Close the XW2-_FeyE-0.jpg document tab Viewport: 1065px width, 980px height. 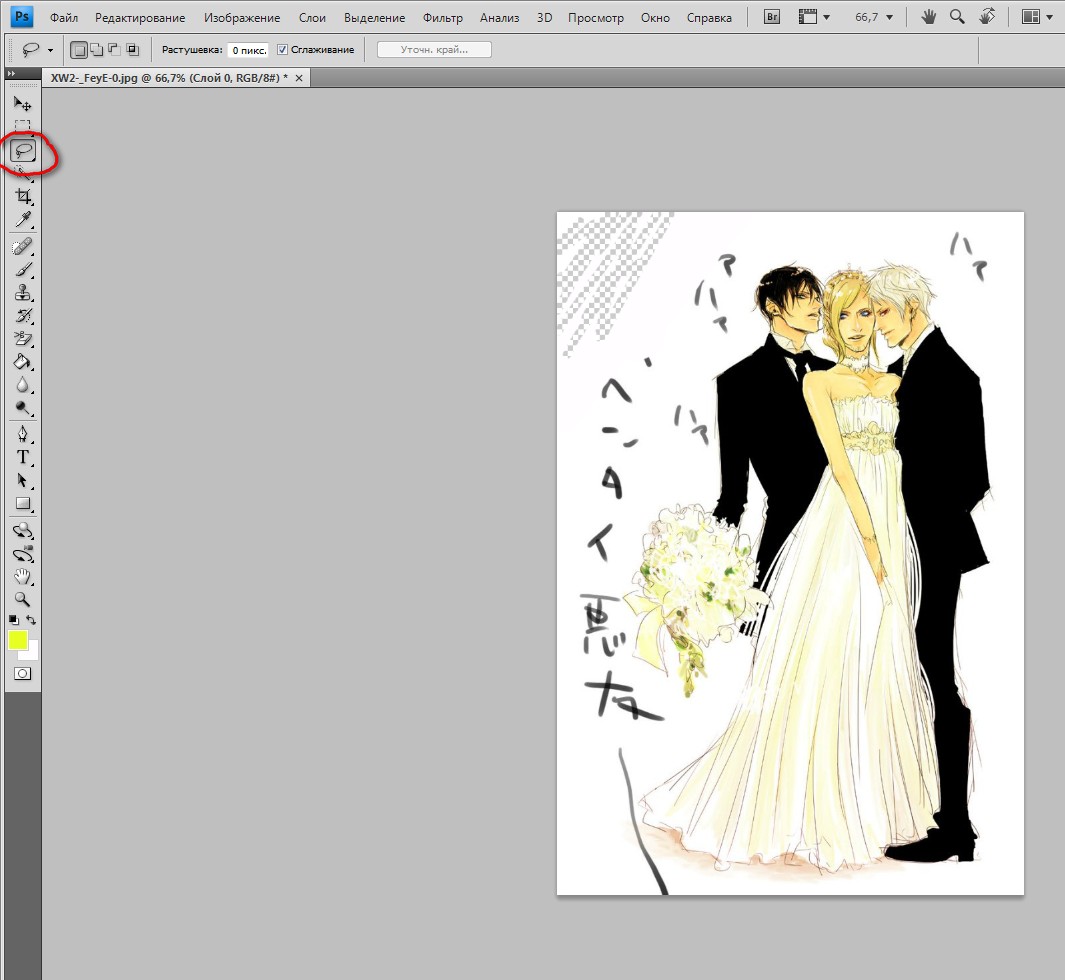point(299,78)
